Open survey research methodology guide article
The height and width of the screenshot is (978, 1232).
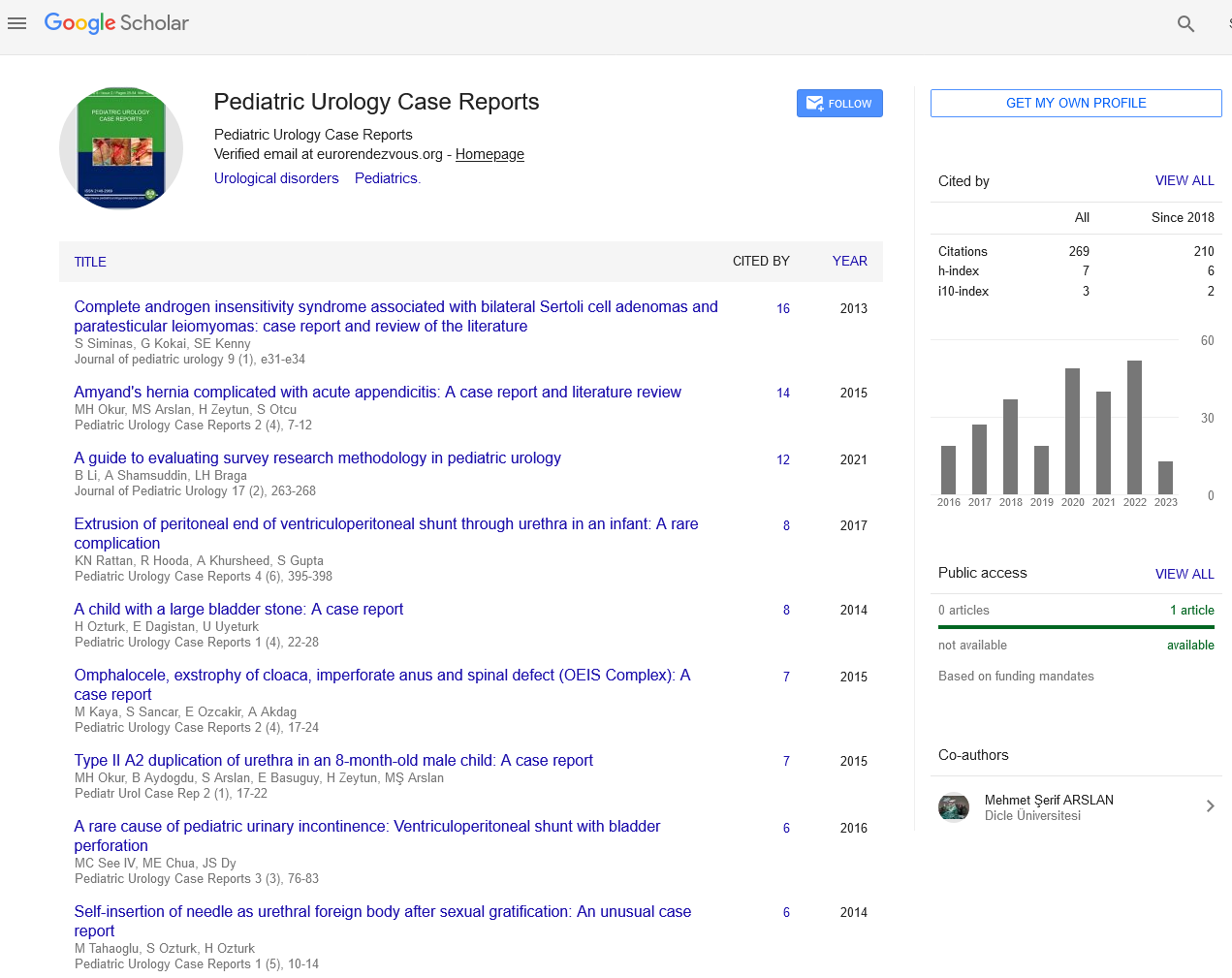click(x=318, y=457)
